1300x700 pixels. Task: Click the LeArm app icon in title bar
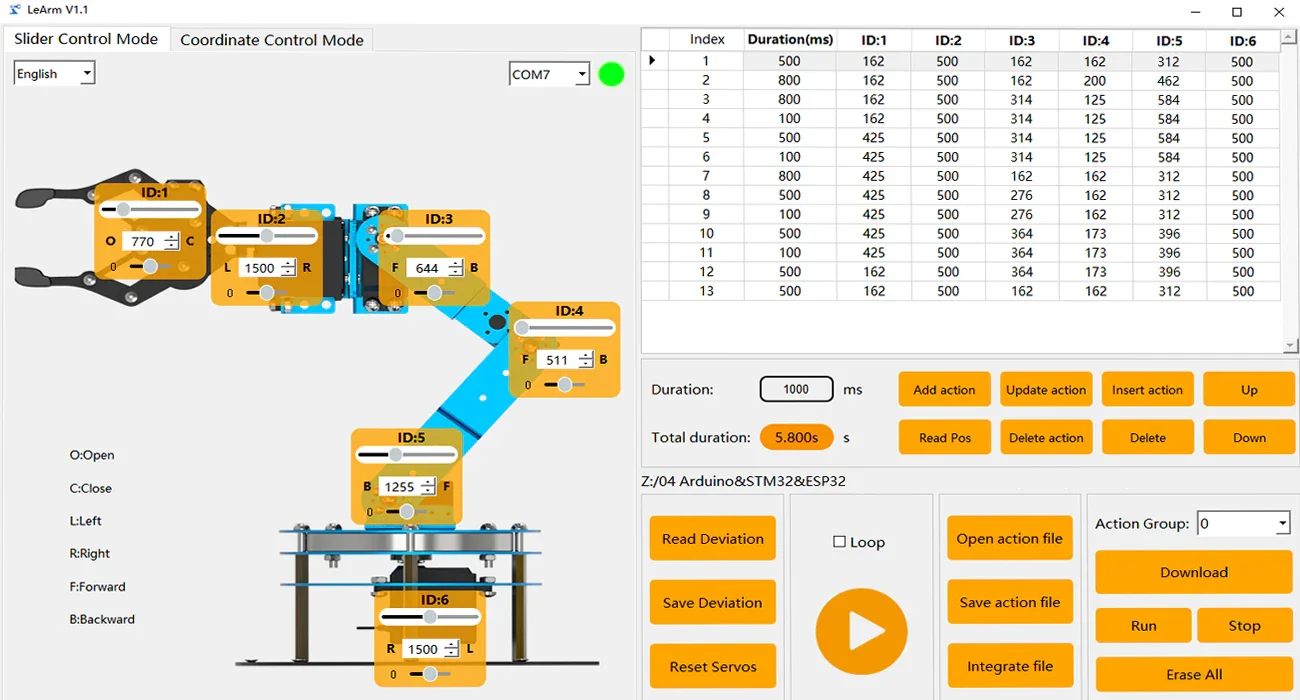14,10
